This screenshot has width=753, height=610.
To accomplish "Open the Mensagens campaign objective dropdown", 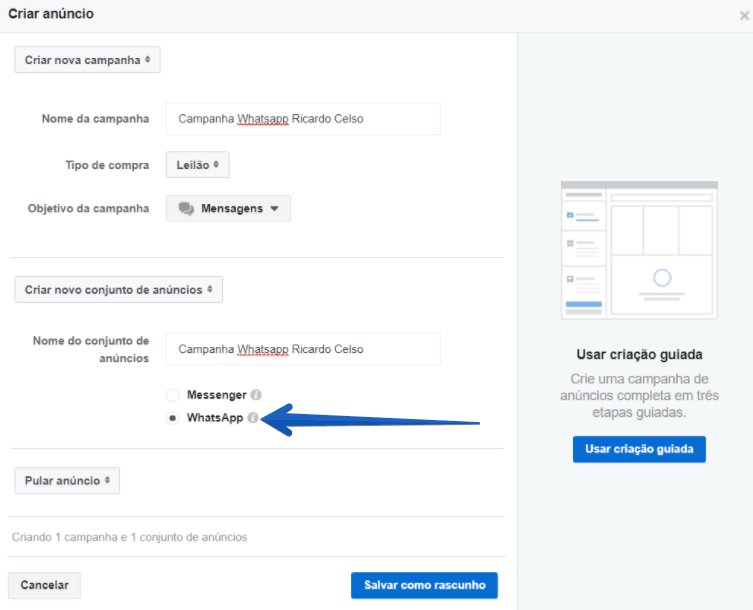I will click(228, 208).
